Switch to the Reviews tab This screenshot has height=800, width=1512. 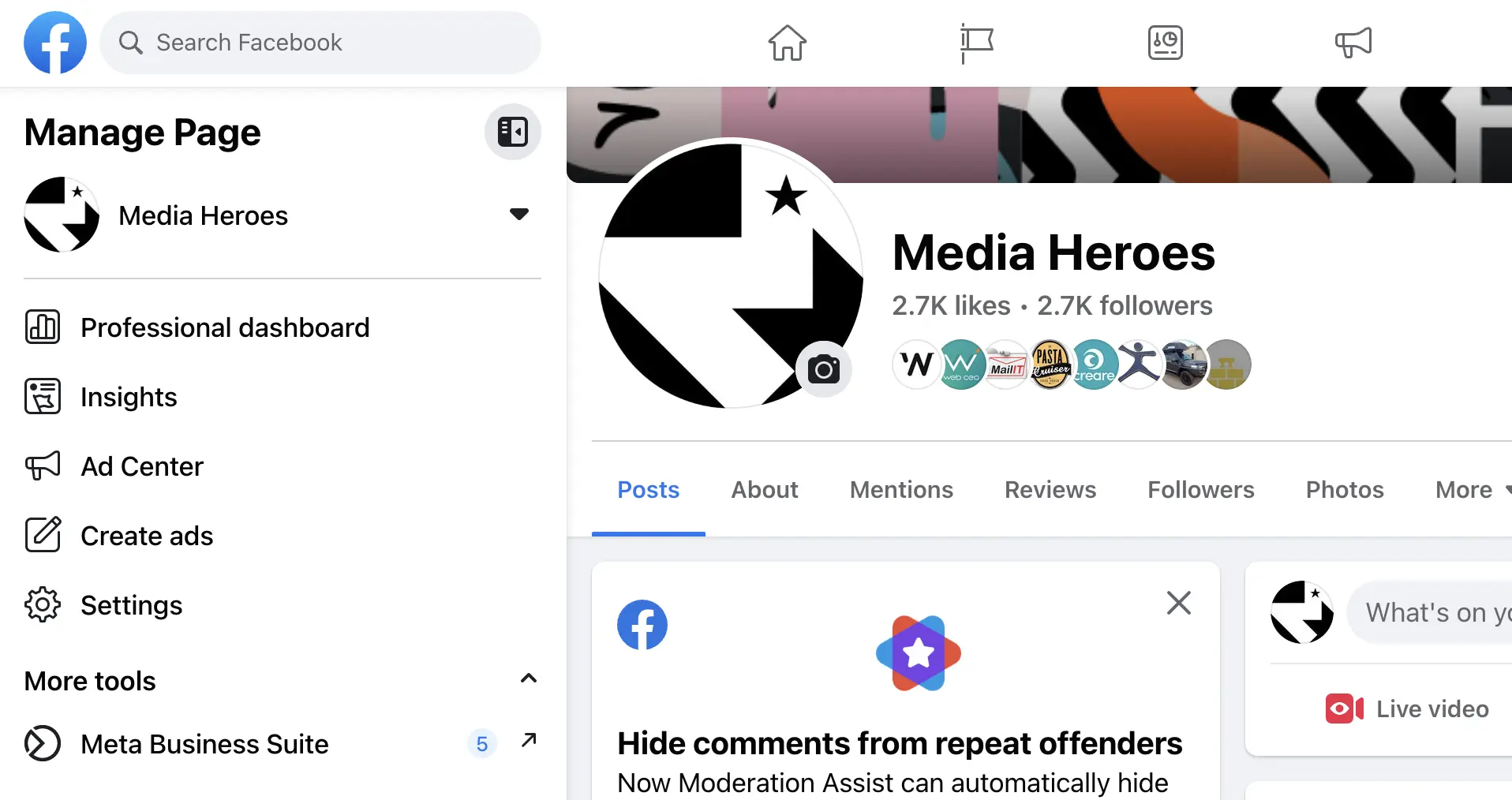point(1050,489)
